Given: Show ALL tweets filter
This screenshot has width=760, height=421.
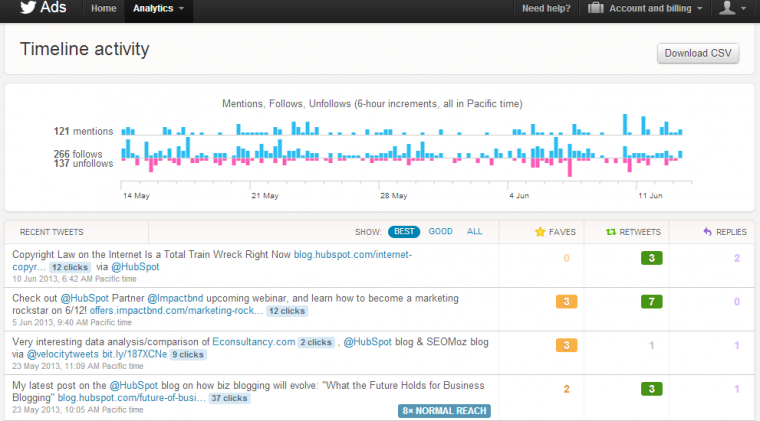Looking at the screenshot, I should (475, 232).
